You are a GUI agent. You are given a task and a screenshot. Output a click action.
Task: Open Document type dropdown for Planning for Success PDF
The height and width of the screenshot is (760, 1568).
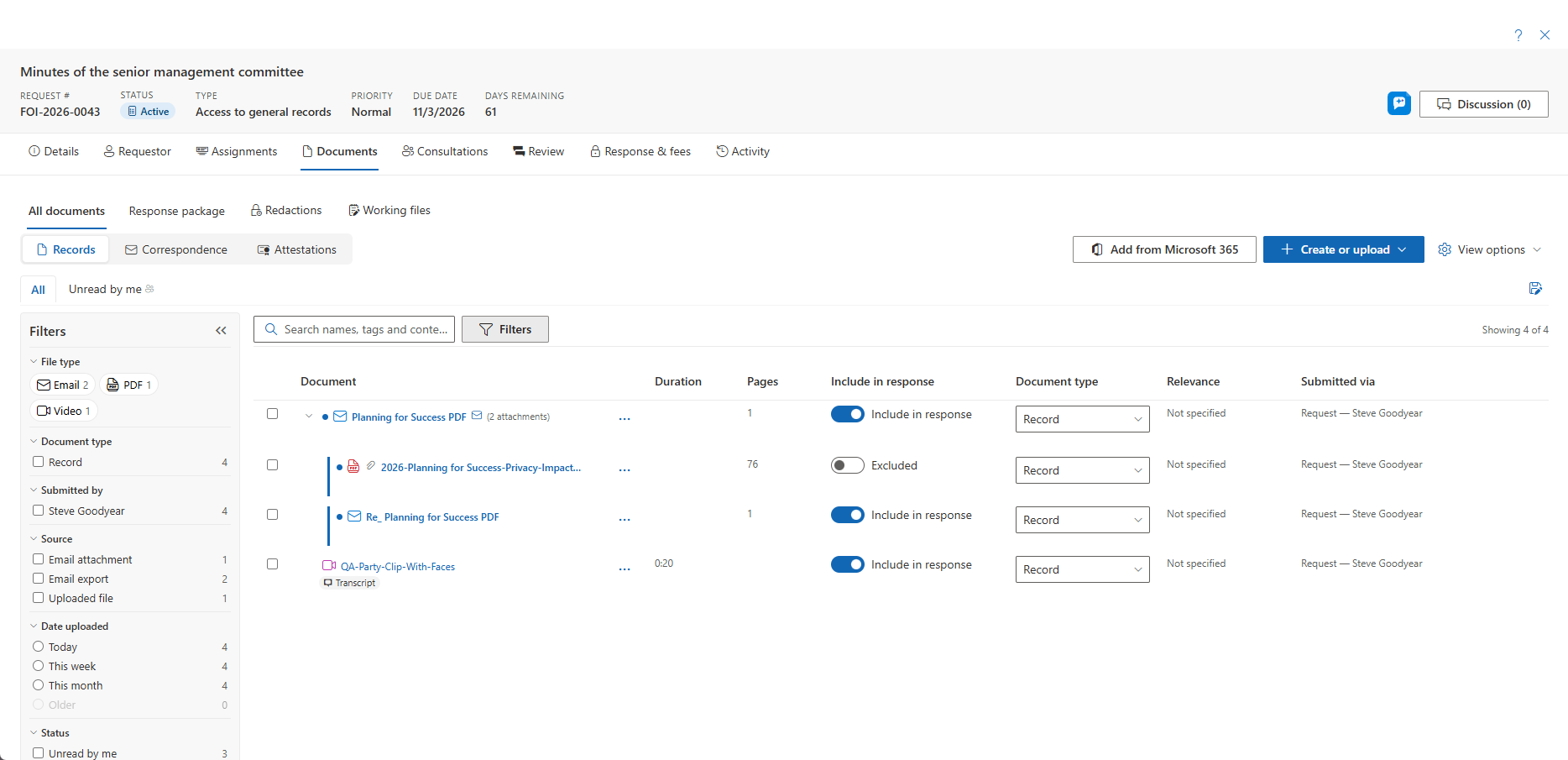click(x=1083, y=419)
